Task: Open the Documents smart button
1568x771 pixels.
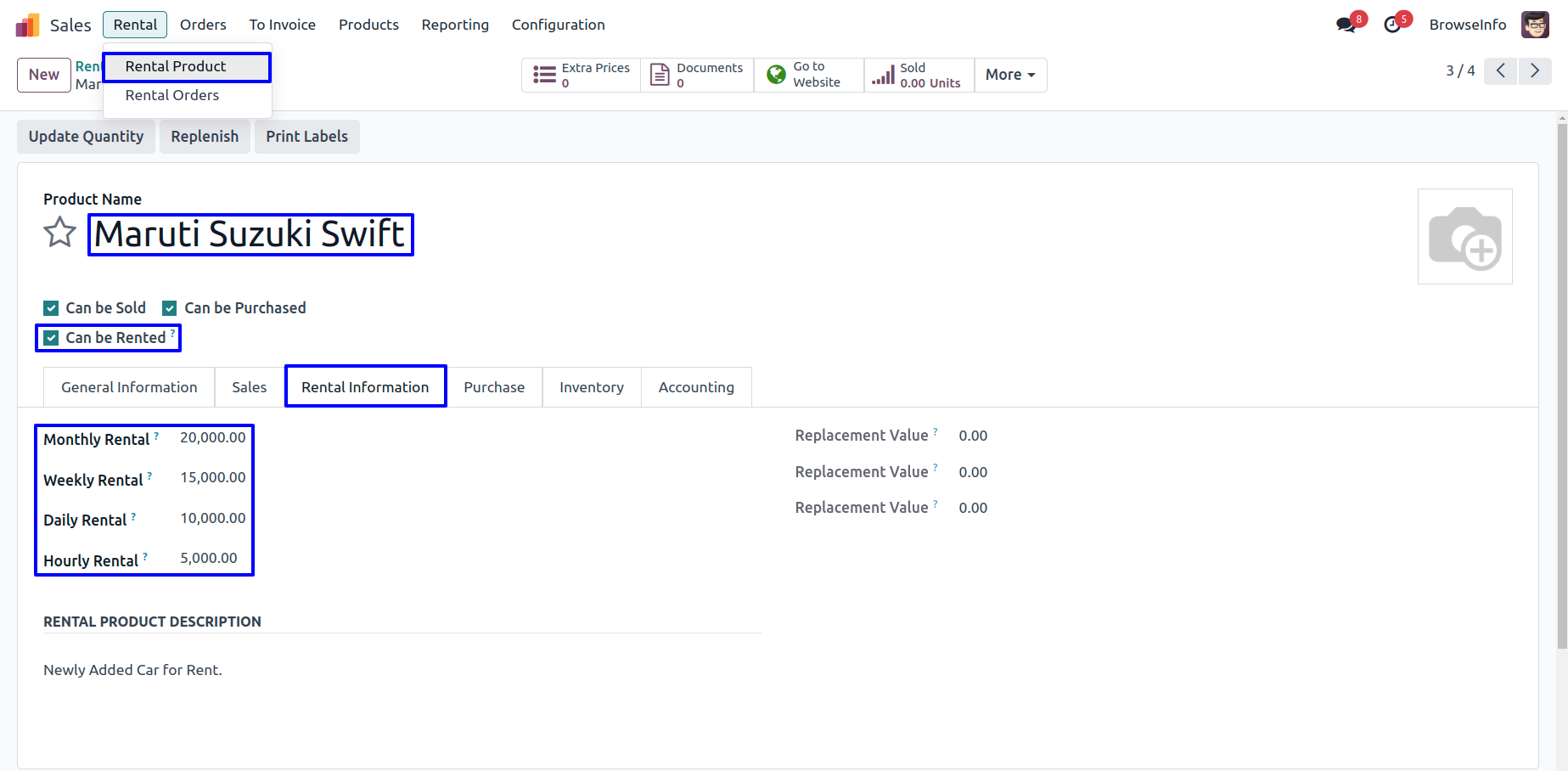Action: tap(697, 75)
